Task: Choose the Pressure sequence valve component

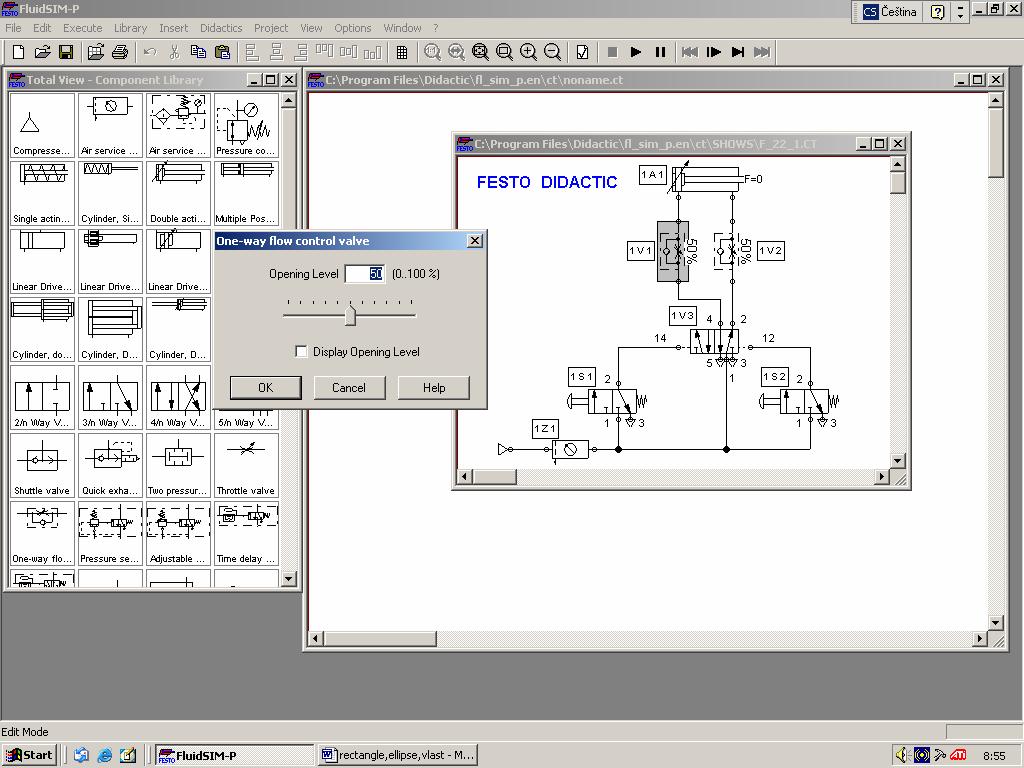Action: tap(110, 533)
